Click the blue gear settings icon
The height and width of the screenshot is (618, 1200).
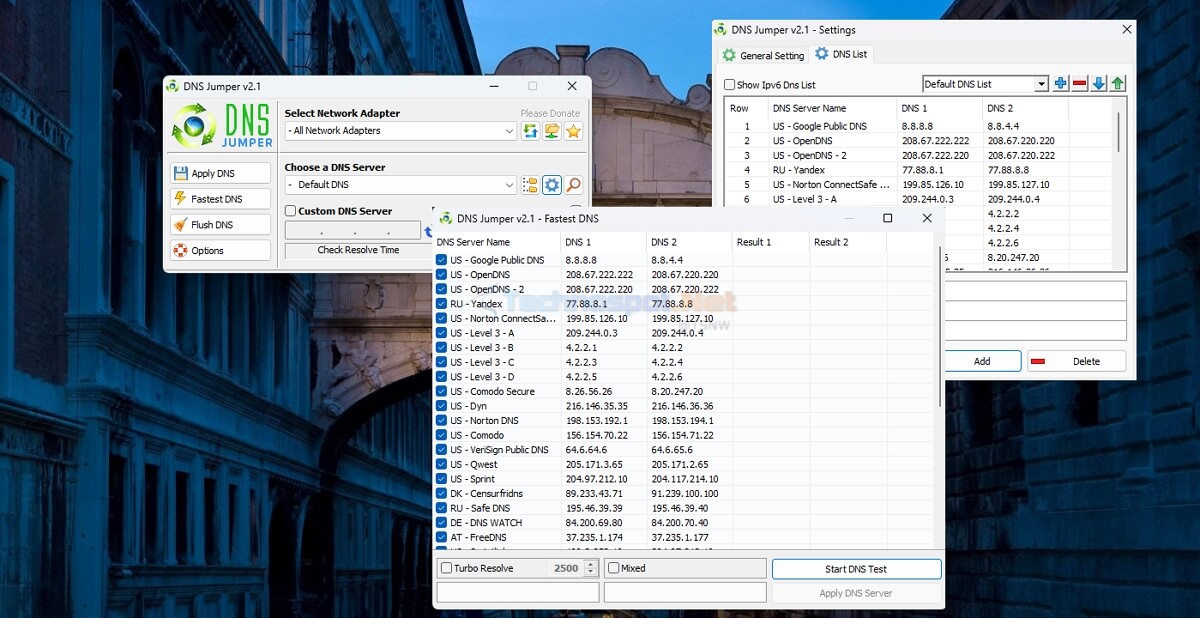click(x=552, y=185)
